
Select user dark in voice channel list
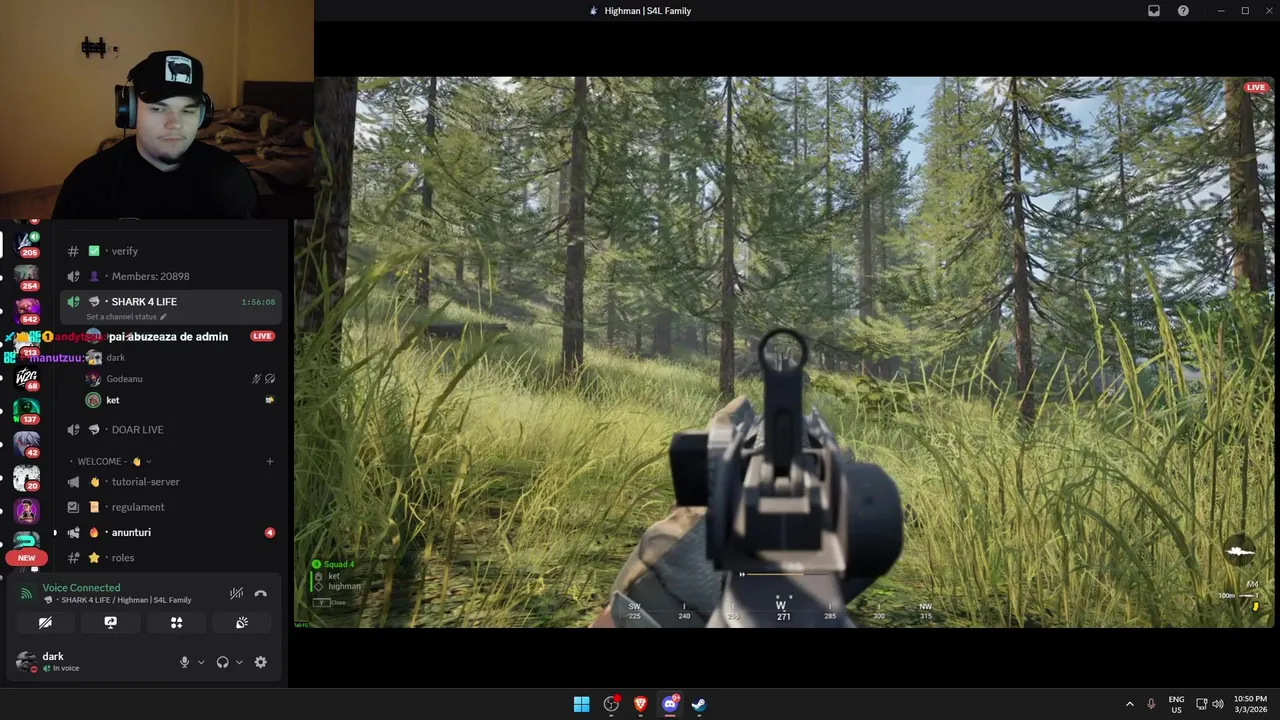[180, 357]
